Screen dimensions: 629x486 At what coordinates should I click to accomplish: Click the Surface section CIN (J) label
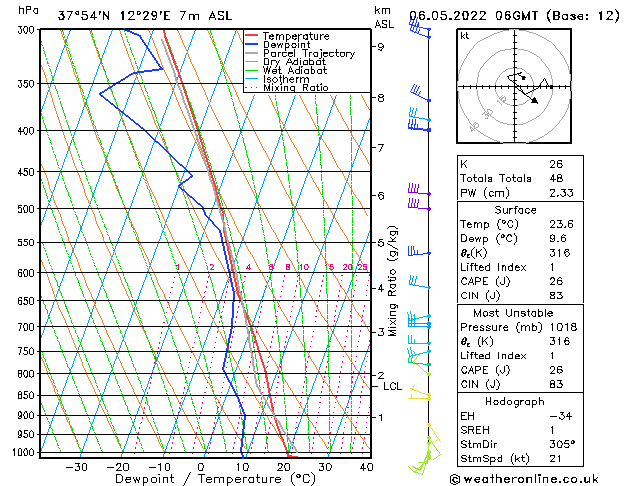click(x=480, y=296)
